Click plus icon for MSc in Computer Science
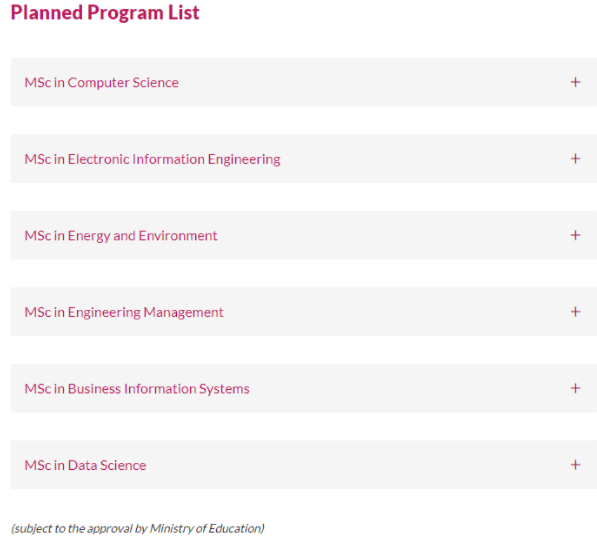Image resolution: width=597 pixels, height=559 pixels. coord(575,82)
